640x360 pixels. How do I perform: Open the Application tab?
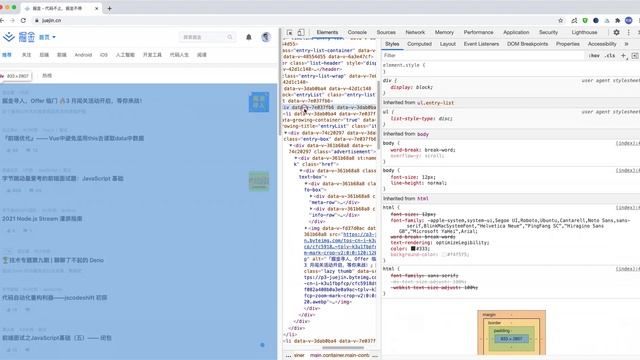516,32
